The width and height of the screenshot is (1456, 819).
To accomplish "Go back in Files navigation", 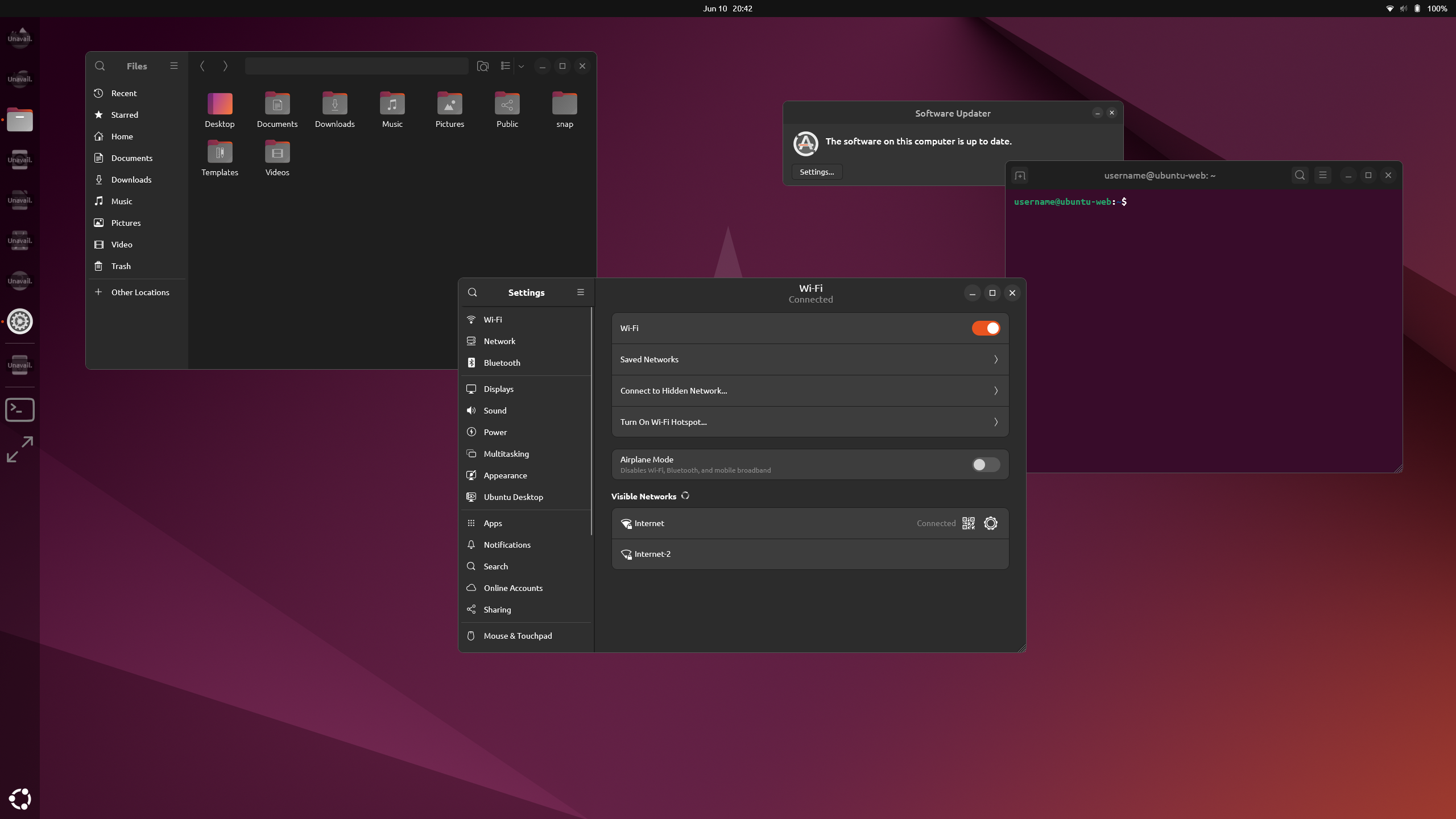I will [202, 66].
